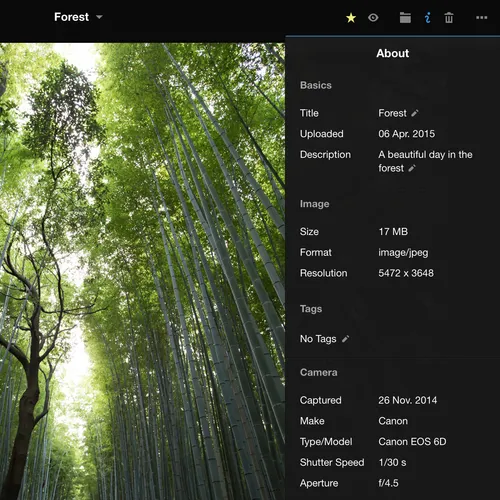
Task: Delete the photo with the trash icon
Action: tap(449, 18)
